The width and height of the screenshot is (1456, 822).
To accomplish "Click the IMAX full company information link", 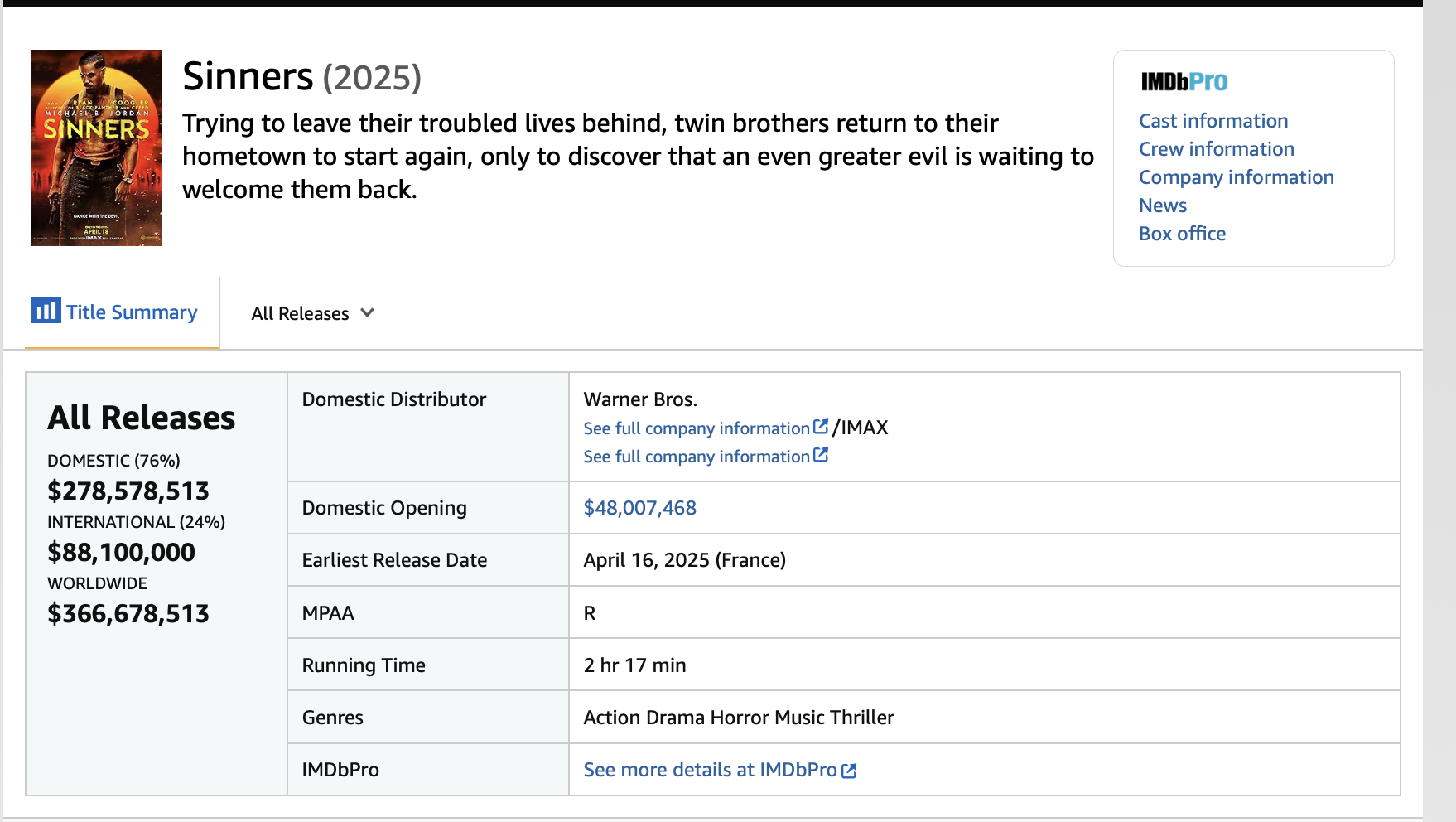I will 696,457.
